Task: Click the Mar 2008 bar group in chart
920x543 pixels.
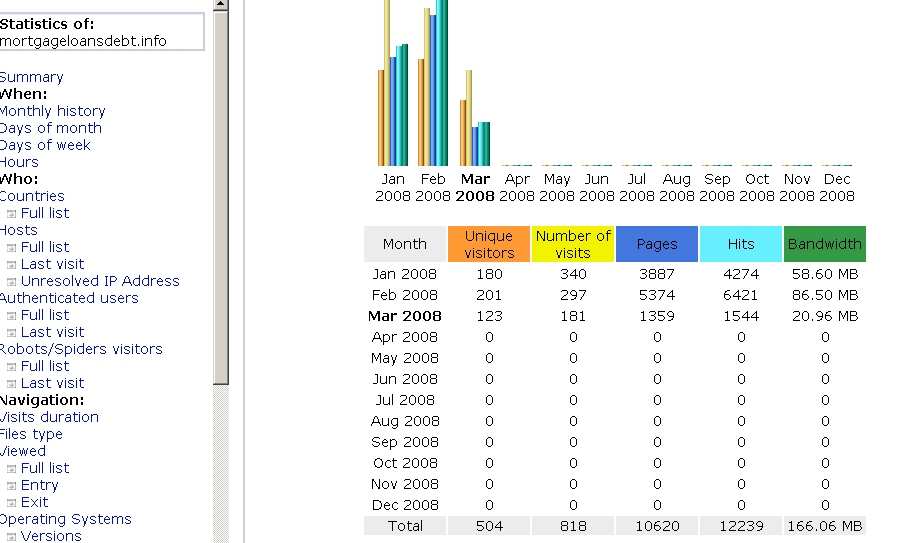Action: tap(475, 118)
